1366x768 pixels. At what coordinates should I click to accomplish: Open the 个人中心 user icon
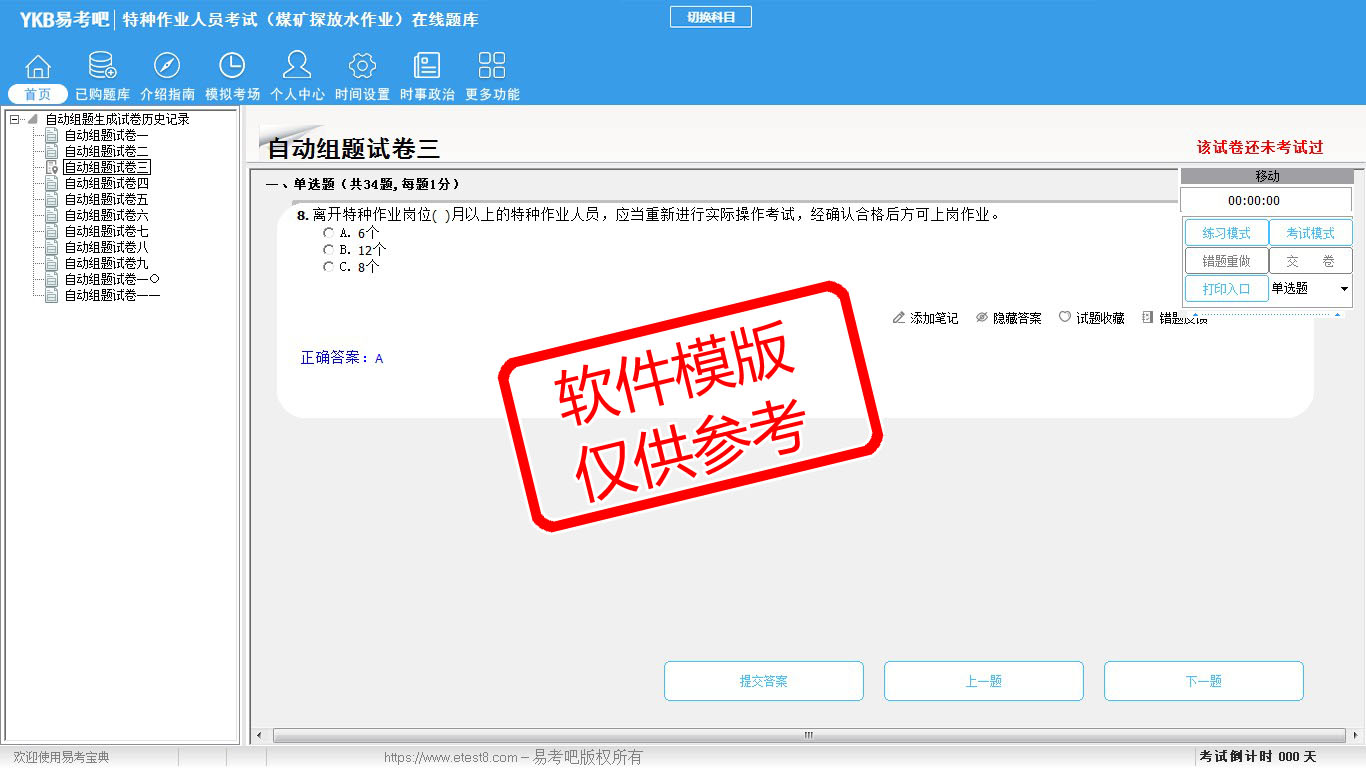[297, 67]
